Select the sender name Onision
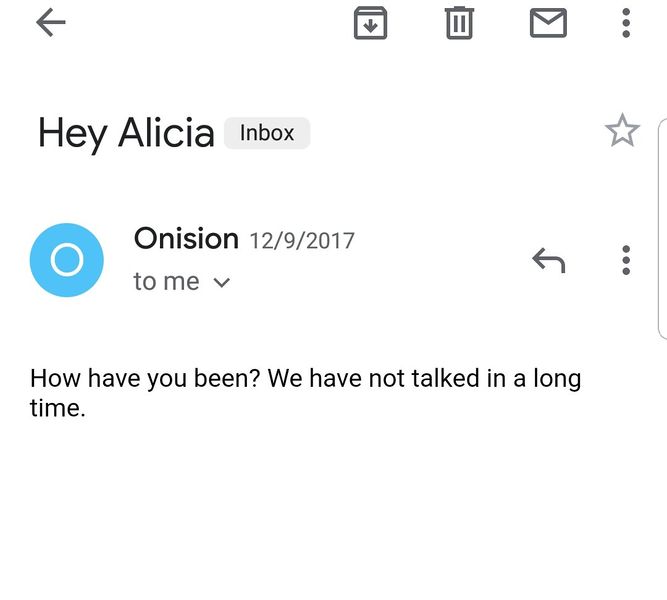The width and height of the screenshot is (667, 600). coord(186,239)
